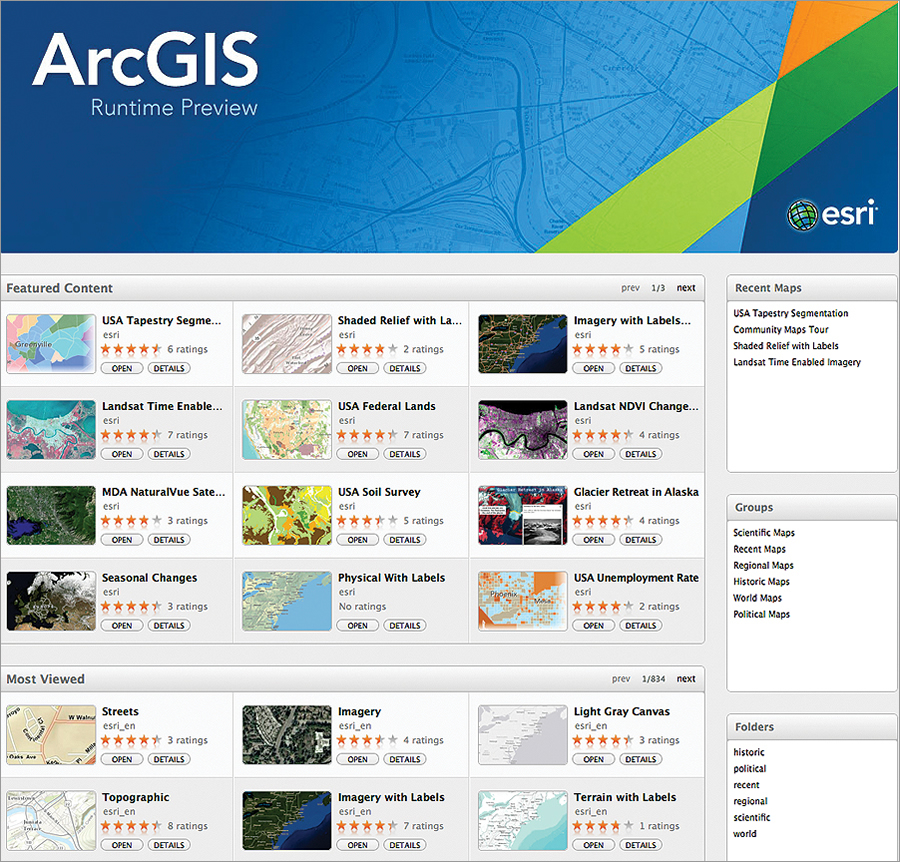View details for the Imagery basemap
900x862 pixels.
point(405,759)
